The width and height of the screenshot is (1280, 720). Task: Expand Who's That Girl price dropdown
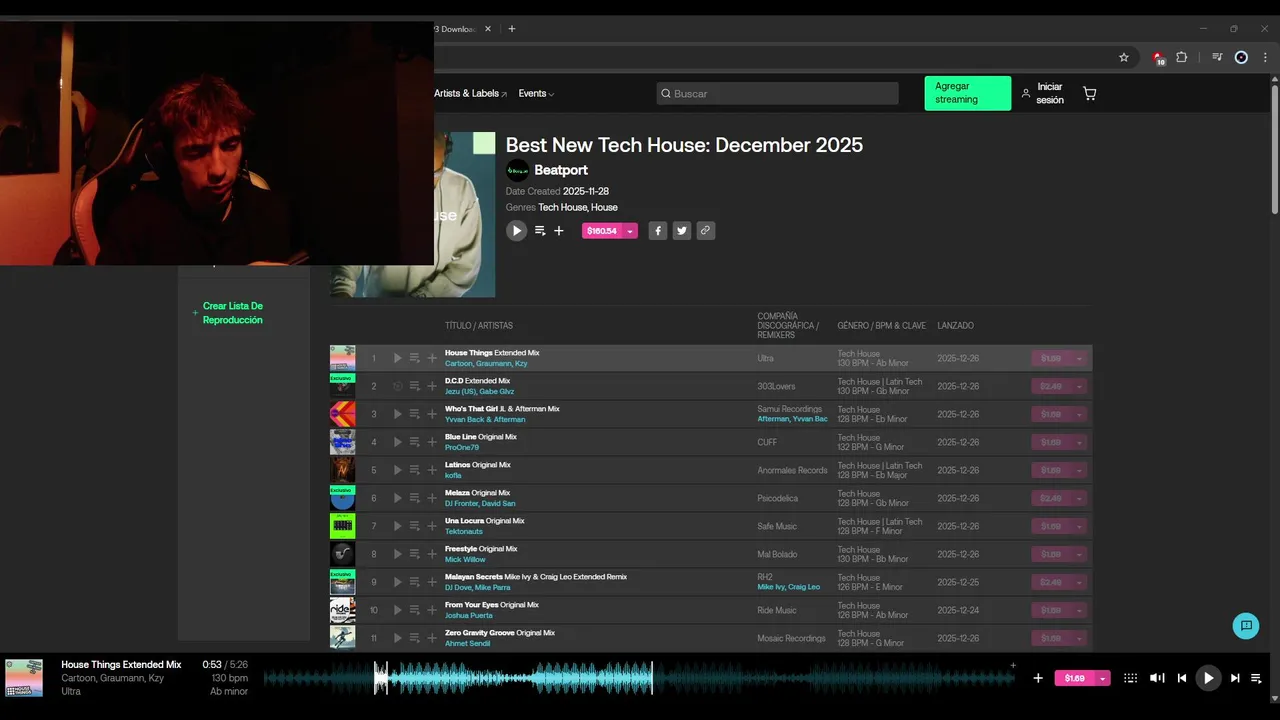pos(1079,414)
